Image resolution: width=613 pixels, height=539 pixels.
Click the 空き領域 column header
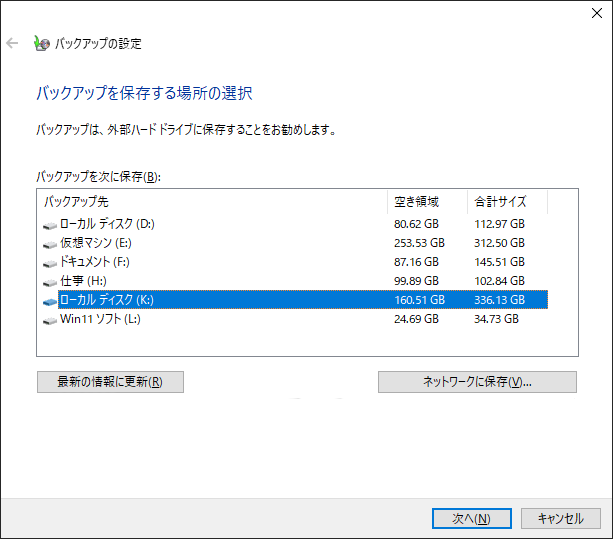[x=427, y=202]
